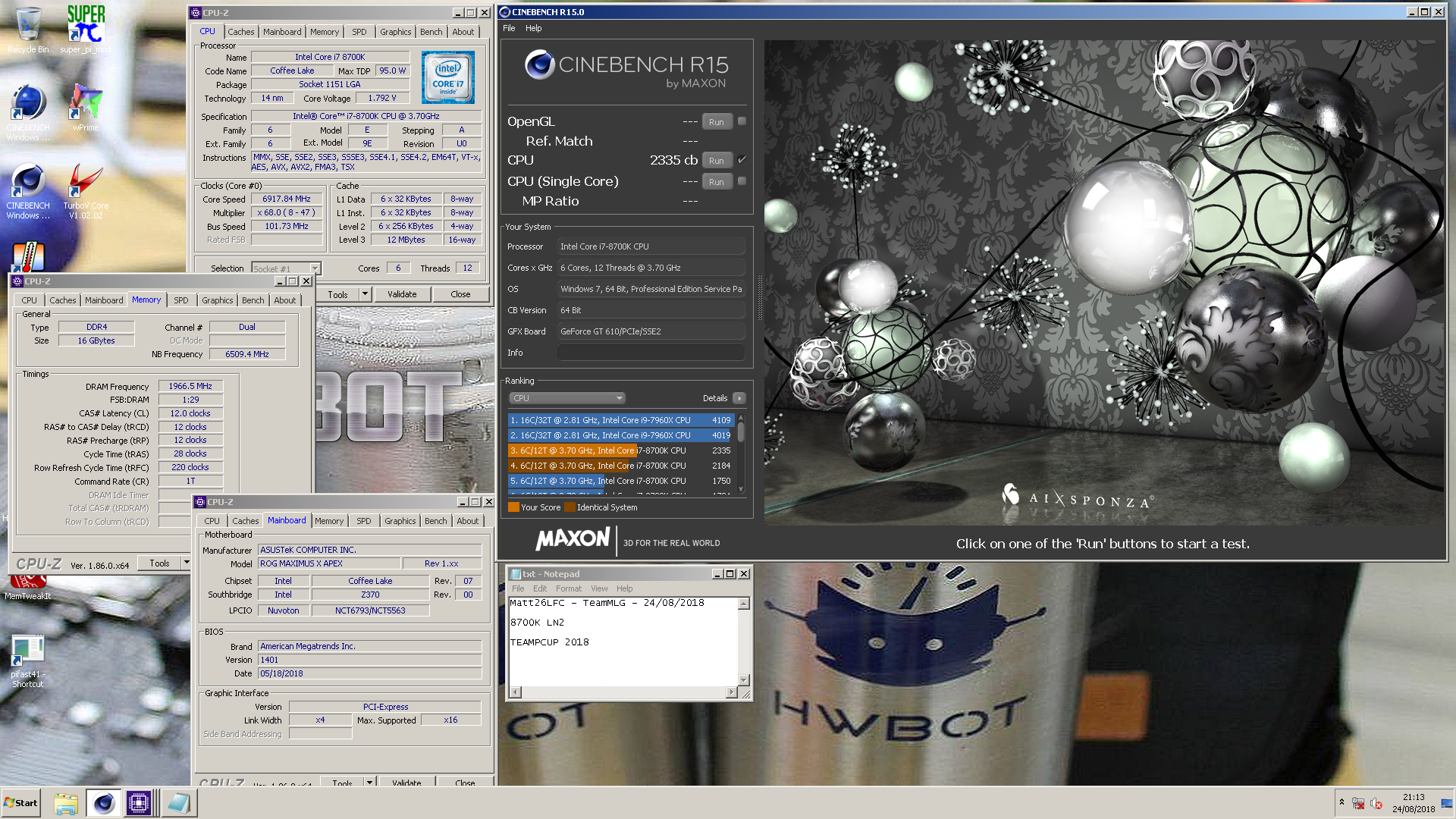
Task: Open the taskbar clock and date
Action: [x=1414, y=803]
